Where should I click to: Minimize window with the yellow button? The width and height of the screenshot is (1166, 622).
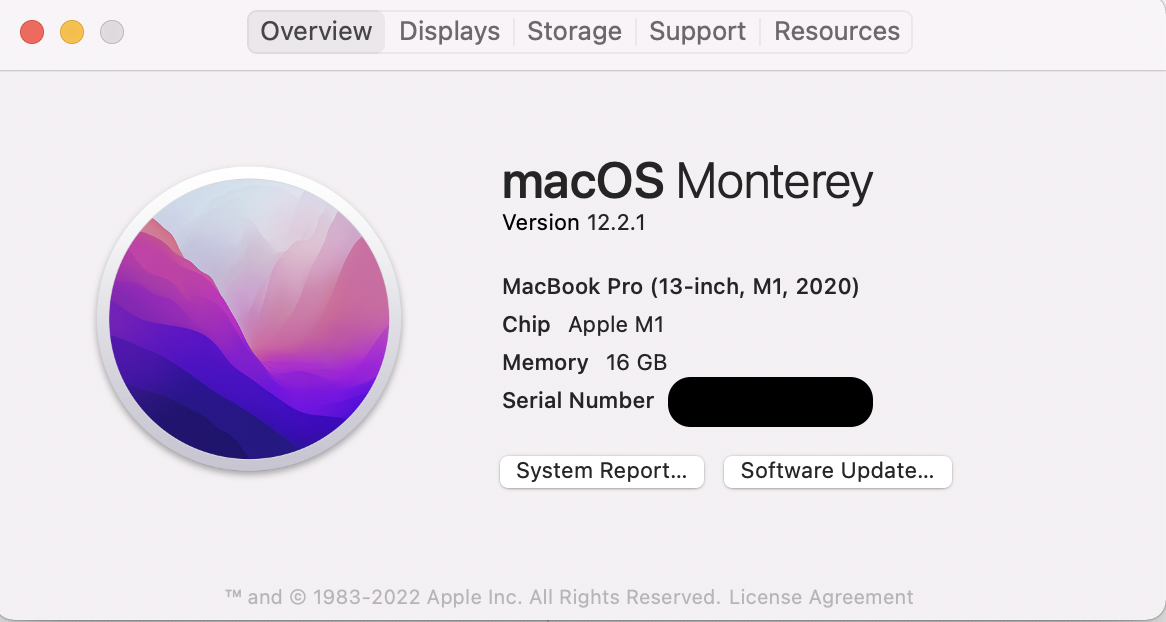click(x=72, y=32)
